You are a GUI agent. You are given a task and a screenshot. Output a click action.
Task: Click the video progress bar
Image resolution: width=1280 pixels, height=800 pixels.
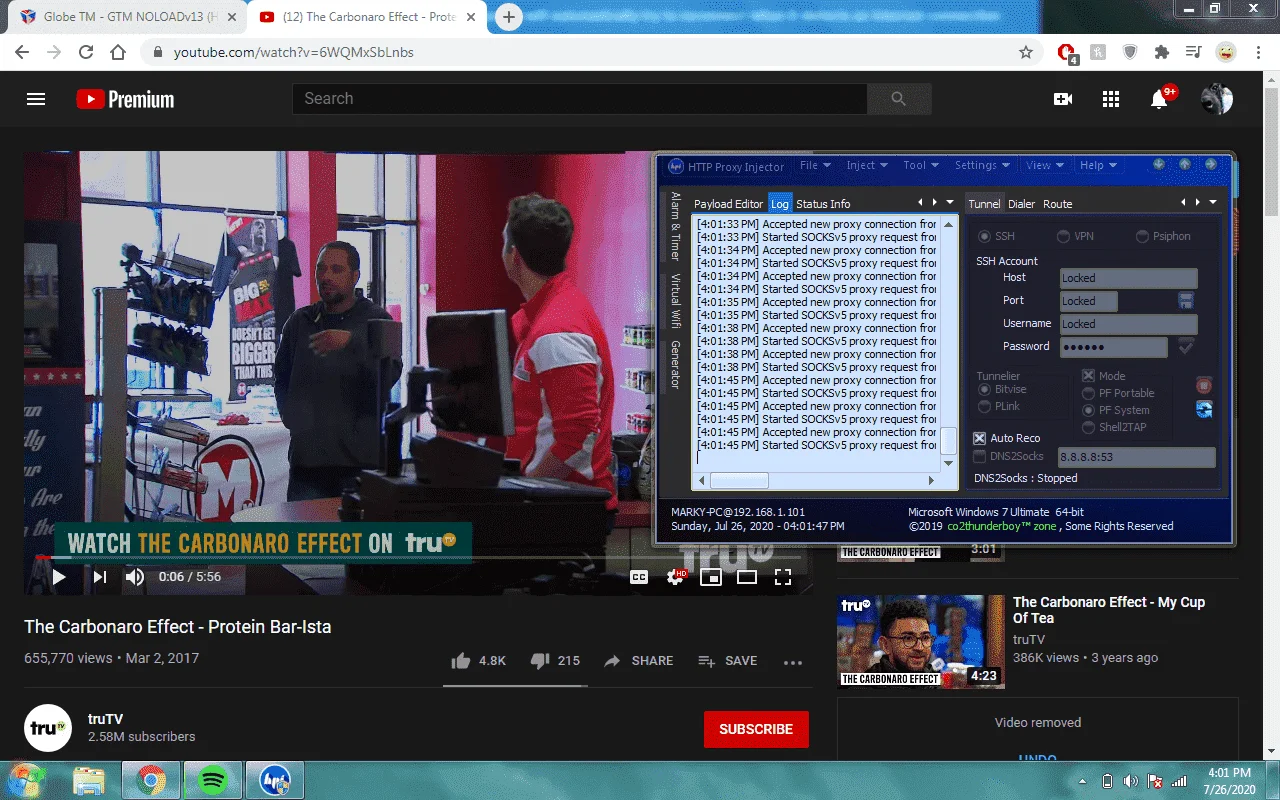click(x=418, y=557)
